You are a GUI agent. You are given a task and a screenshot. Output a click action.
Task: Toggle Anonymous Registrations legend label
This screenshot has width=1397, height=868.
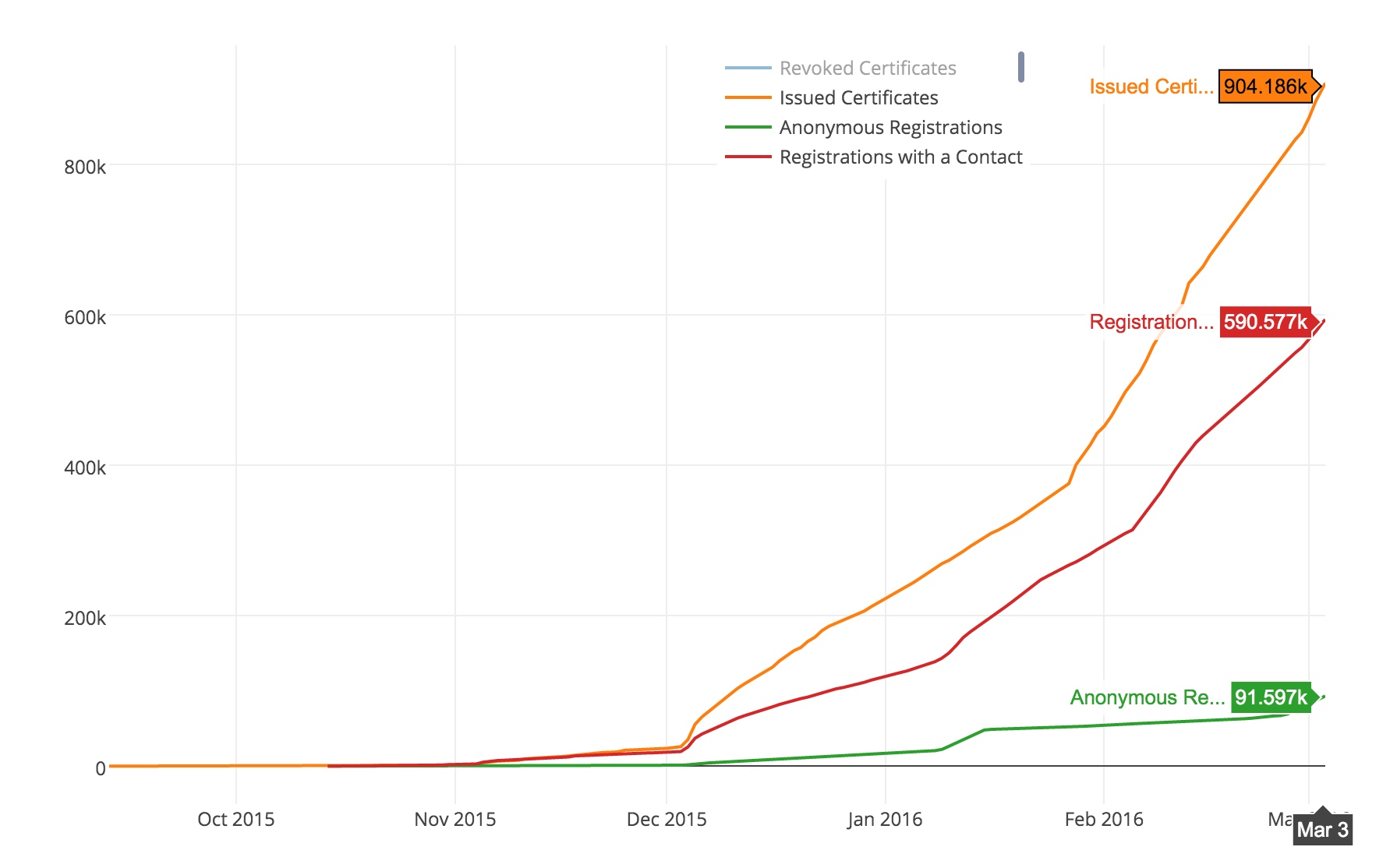click(890, 128)
